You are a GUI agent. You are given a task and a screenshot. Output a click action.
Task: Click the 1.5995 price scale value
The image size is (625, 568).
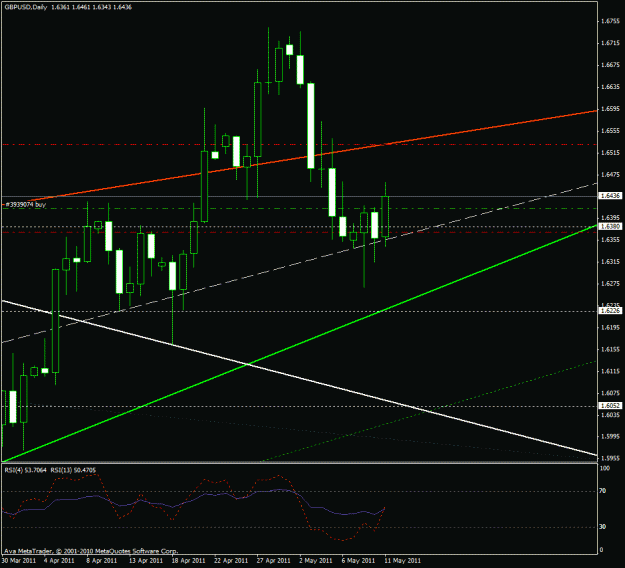pos(611,437)
